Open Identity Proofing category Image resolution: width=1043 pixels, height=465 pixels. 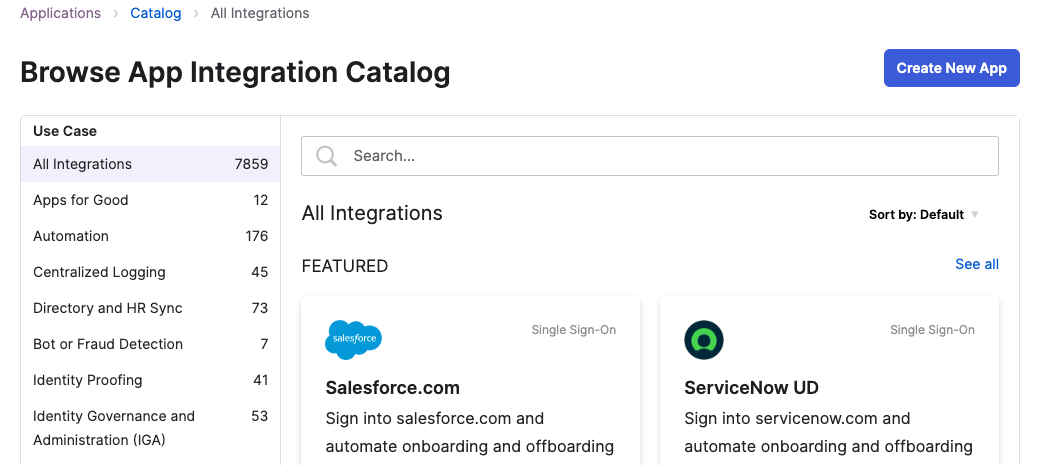[150, 380]
